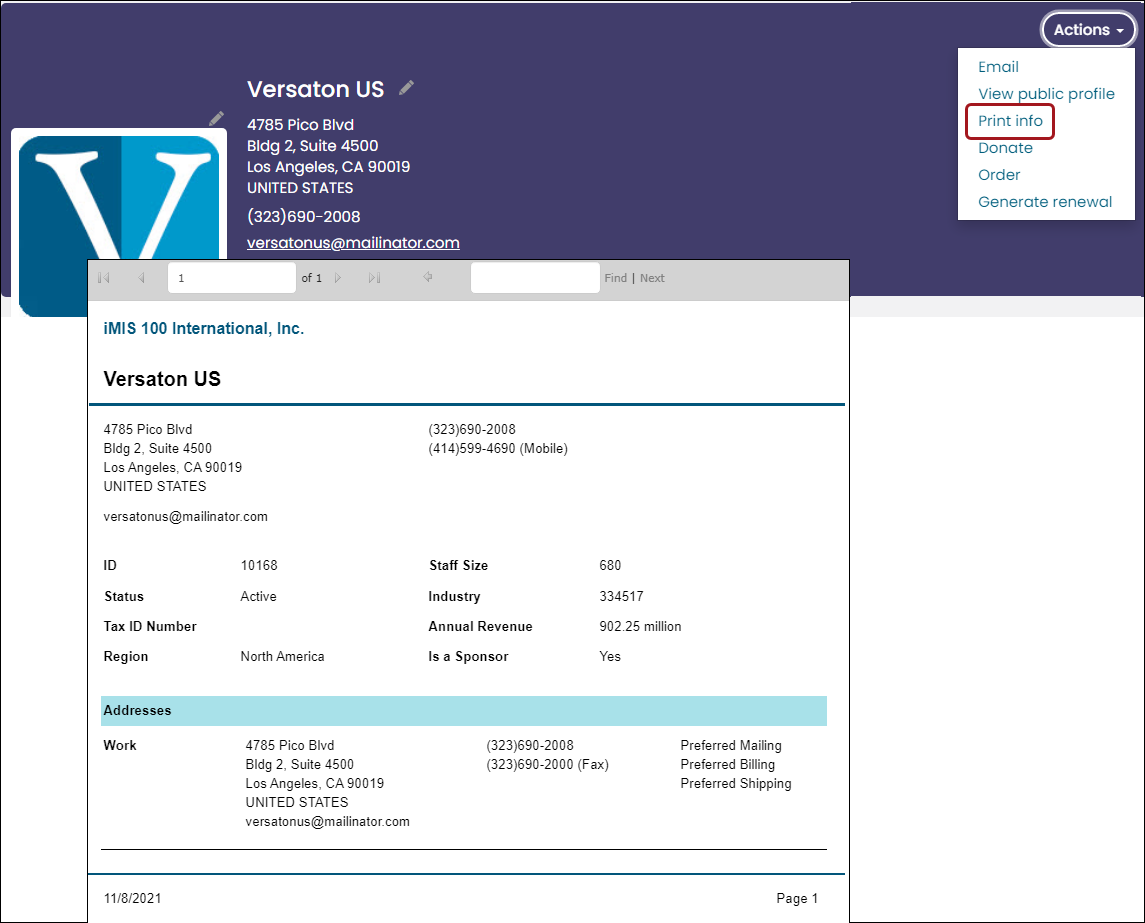Select email in the Work address block
Viewport: 1145px width, 923px height.
click(x=327, y=821)
